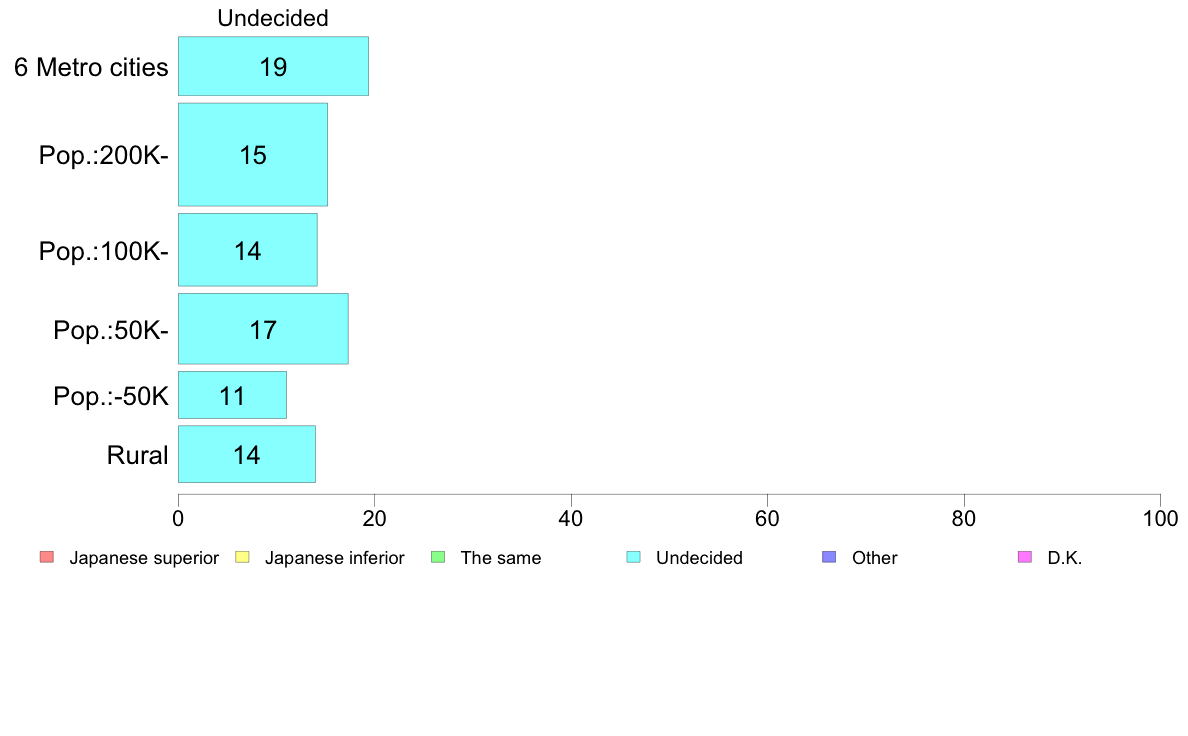Viewport: 1188px width, 736px height.
Task: Click the Pop.:-50K category label
Action: coord(111,396)
